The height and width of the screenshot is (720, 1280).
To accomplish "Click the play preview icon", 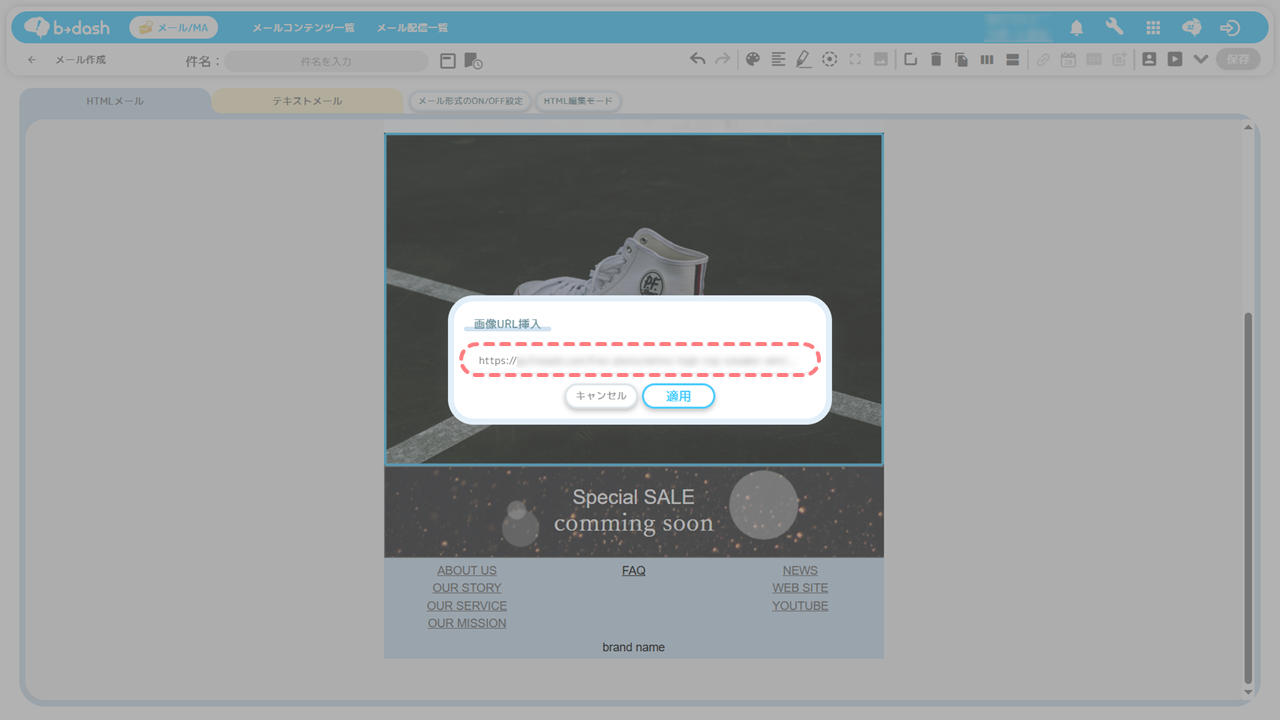I will (1175, 59).
